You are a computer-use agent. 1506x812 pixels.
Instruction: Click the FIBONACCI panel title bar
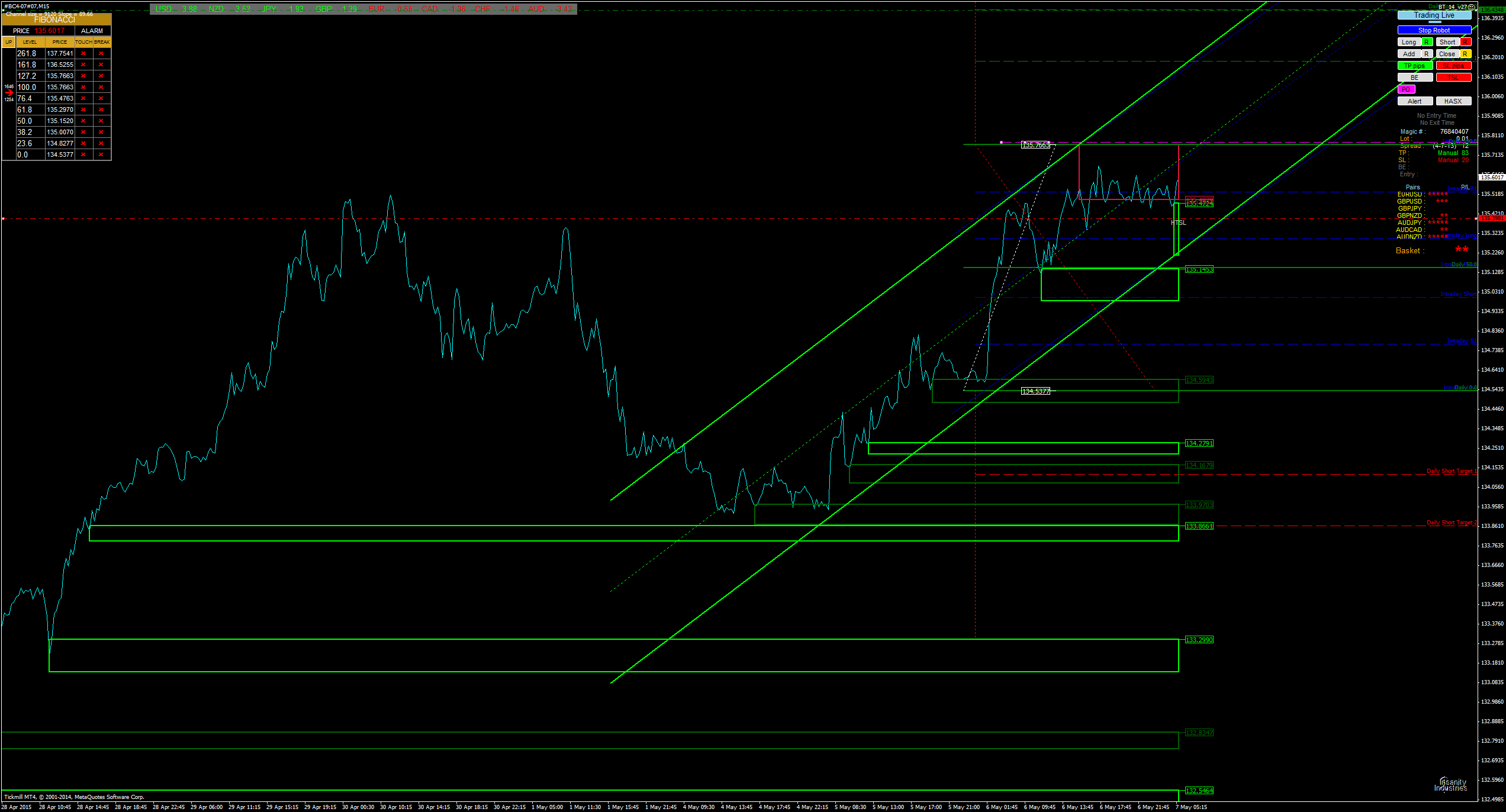click(x=56, y=20)
